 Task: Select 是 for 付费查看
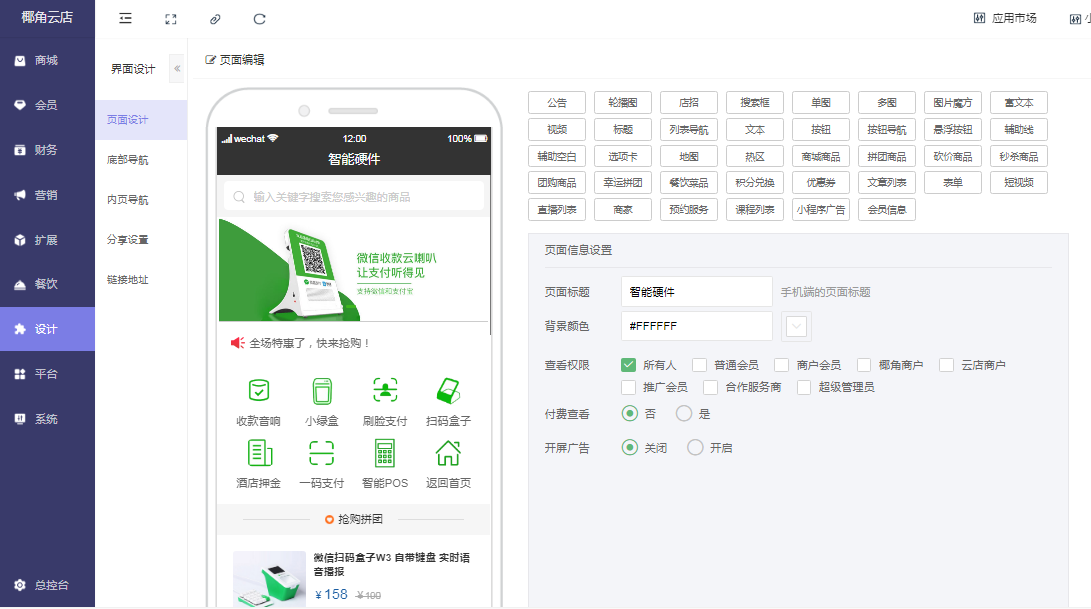pyautogui.click(x=684, y=413)
